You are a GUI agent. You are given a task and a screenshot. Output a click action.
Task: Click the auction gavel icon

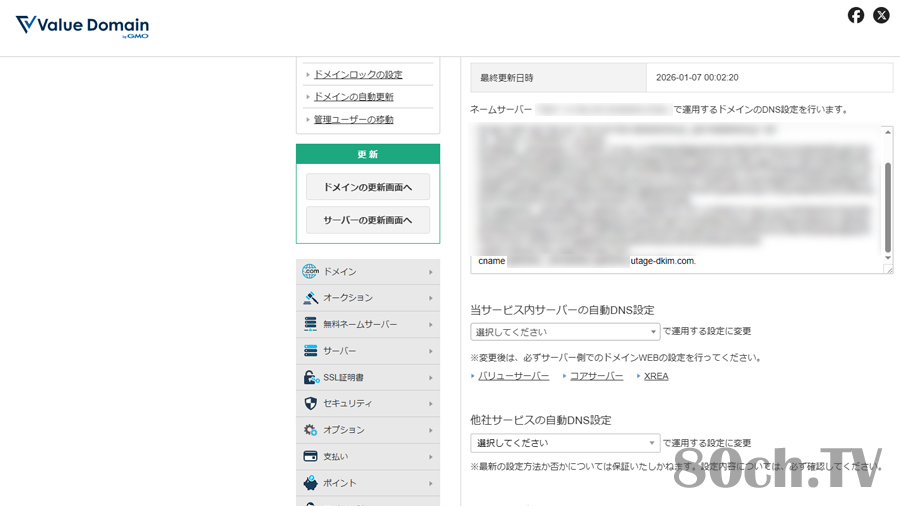coord(310,298)
